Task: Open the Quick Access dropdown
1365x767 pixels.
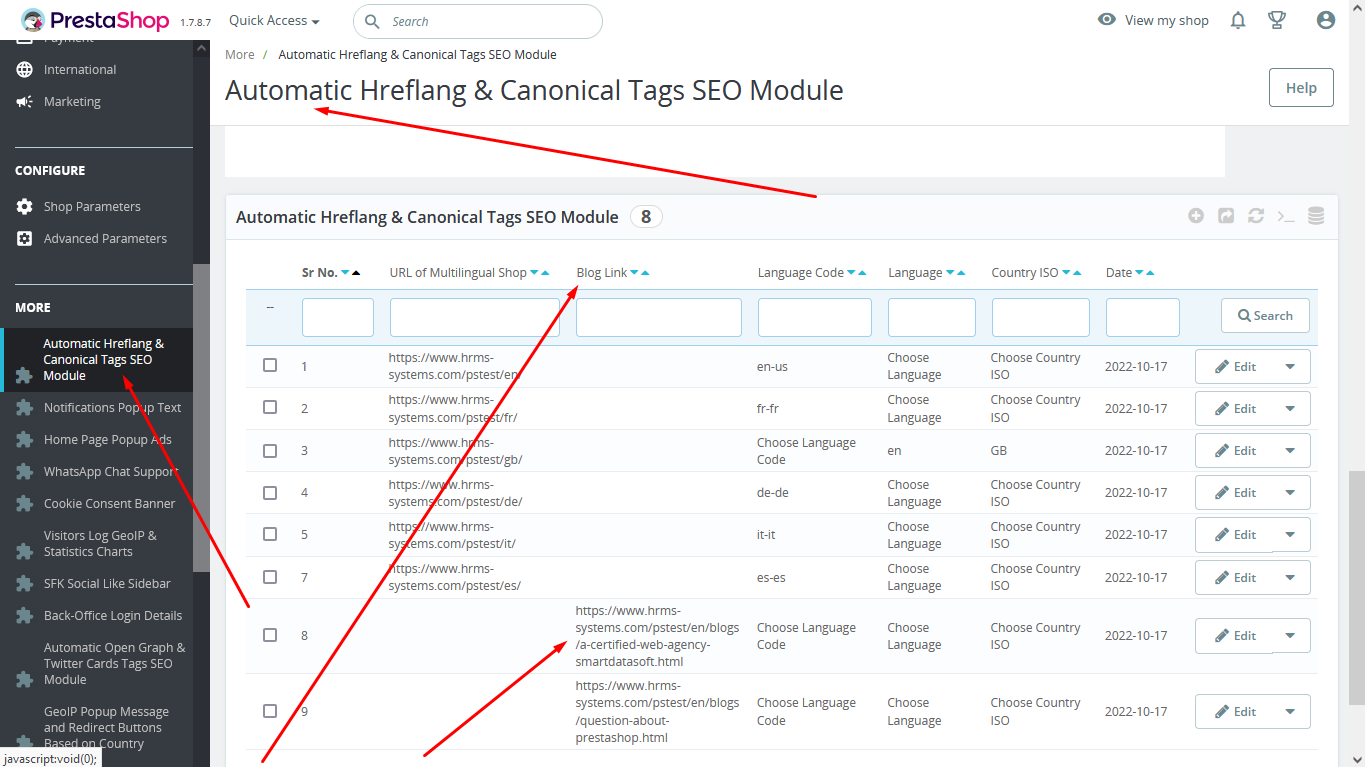Action: click(274, 20)
